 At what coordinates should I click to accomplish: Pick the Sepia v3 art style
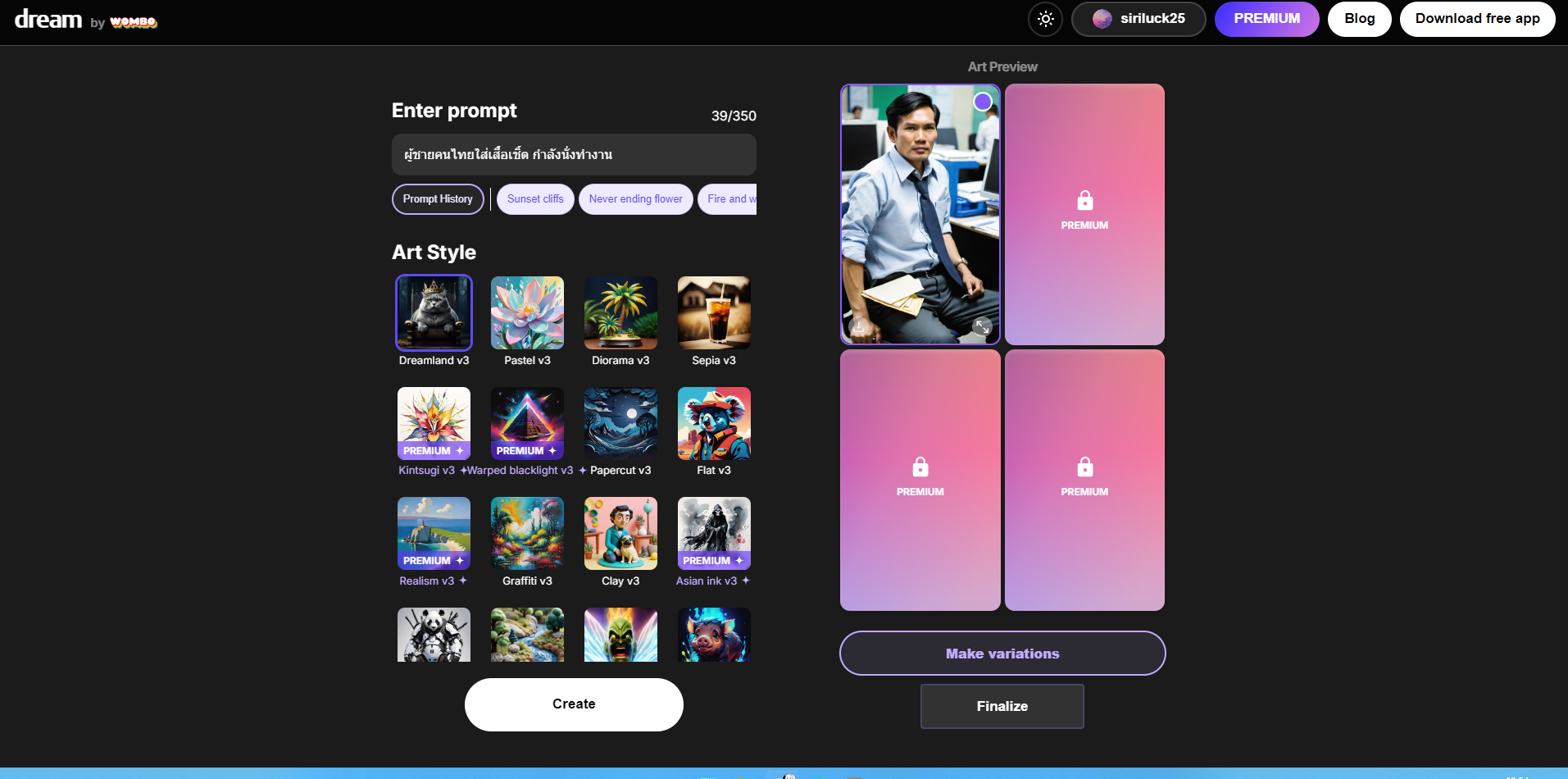714,313
